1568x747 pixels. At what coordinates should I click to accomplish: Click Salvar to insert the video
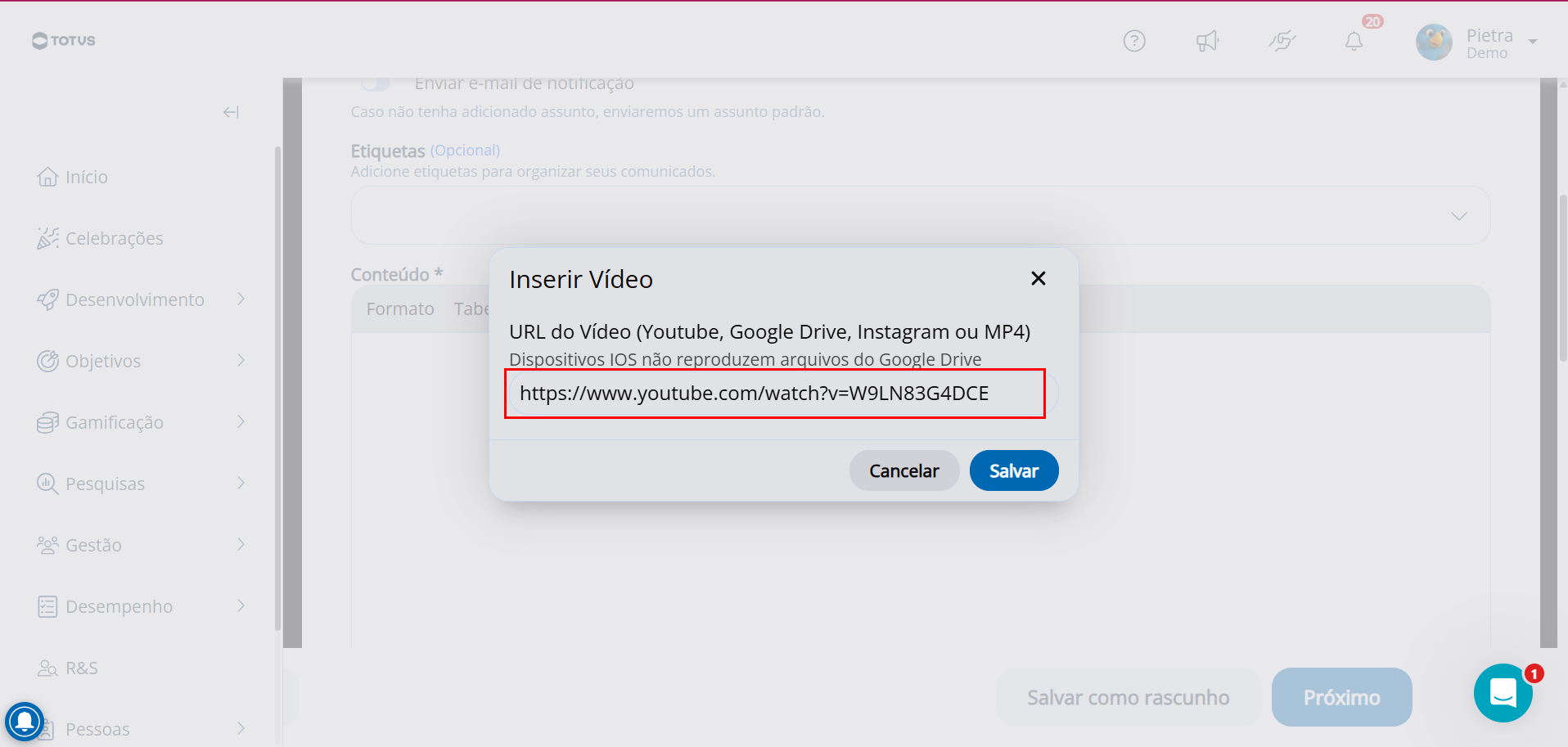coord(1014,470)
